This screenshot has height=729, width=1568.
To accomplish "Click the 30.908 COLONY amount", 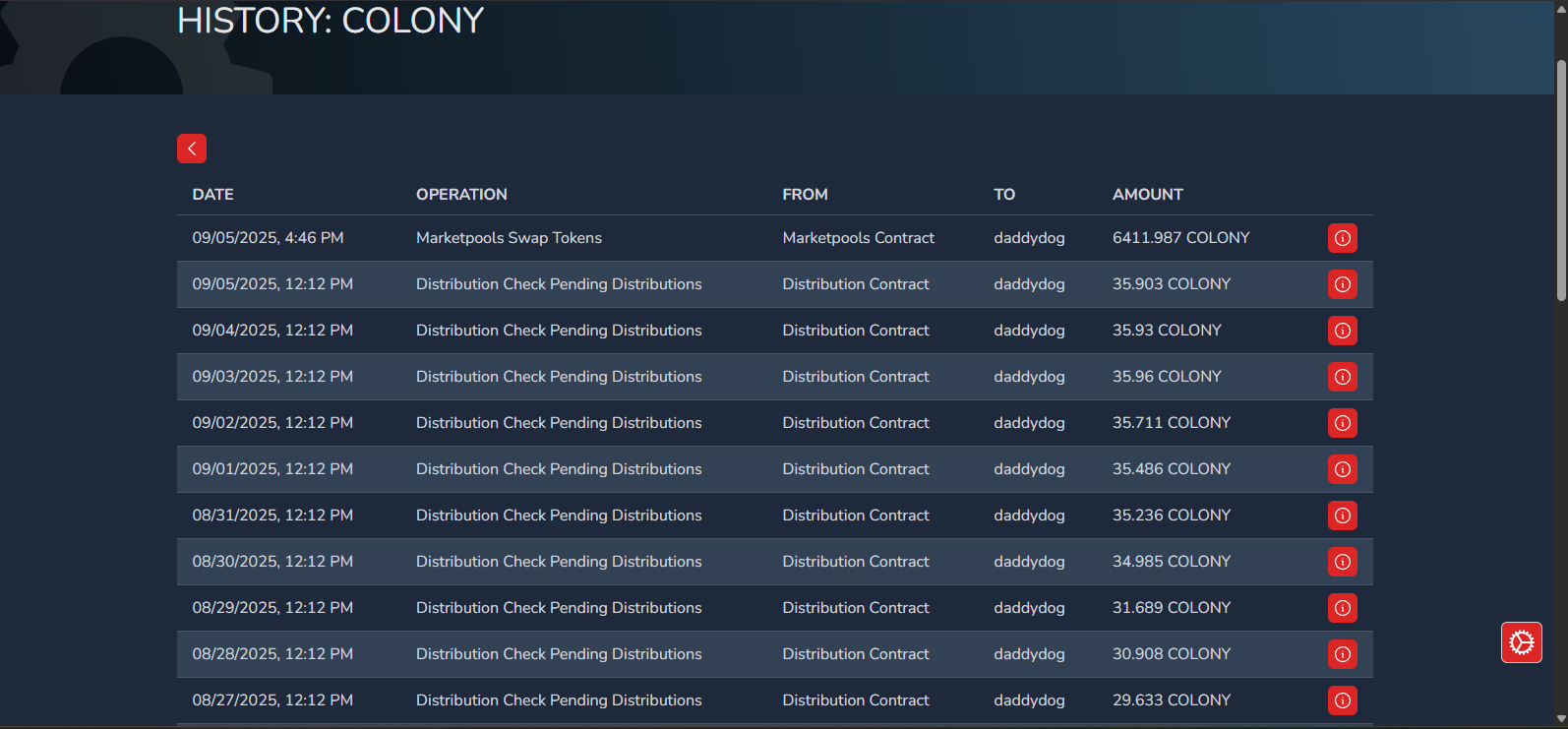I will click(1172, 654).
